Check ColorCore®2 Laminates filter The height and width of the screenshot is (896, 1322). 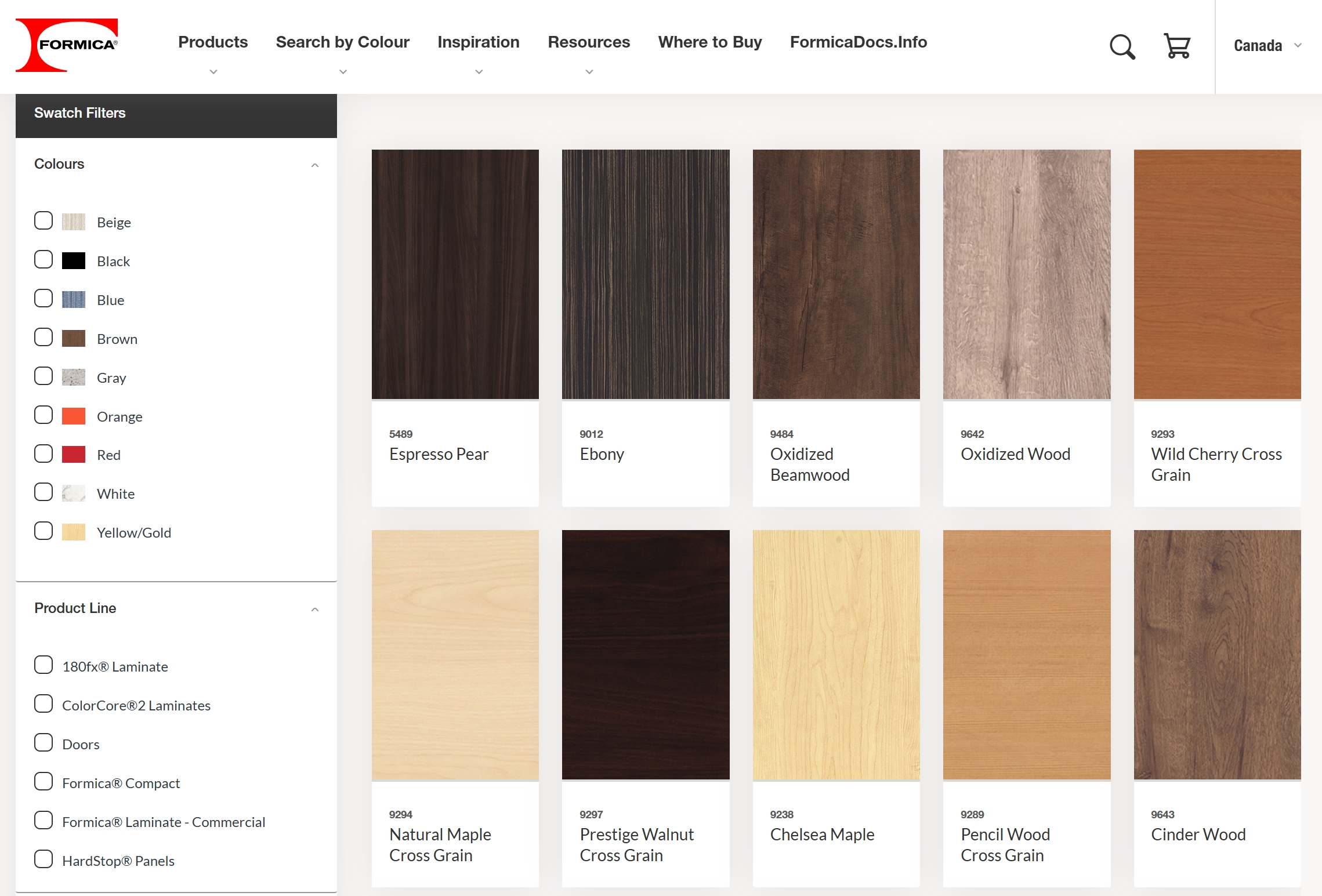click(x=44, y=703)
